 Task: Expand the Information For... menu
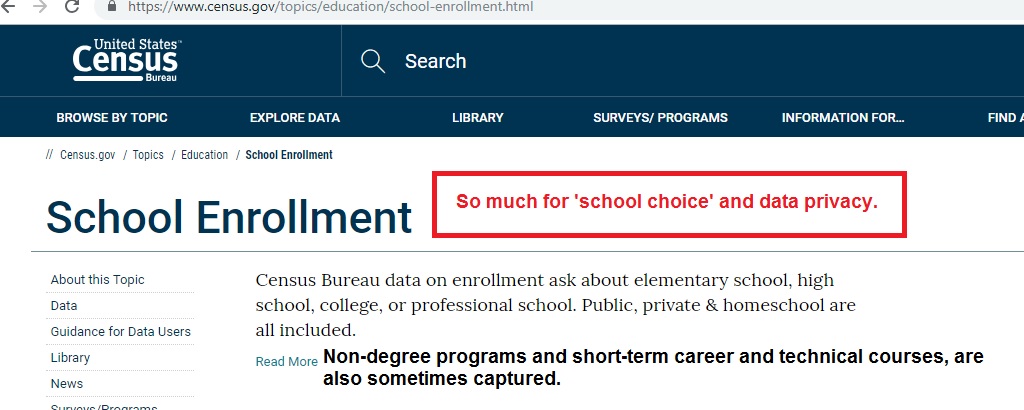(x=843, y=118)
